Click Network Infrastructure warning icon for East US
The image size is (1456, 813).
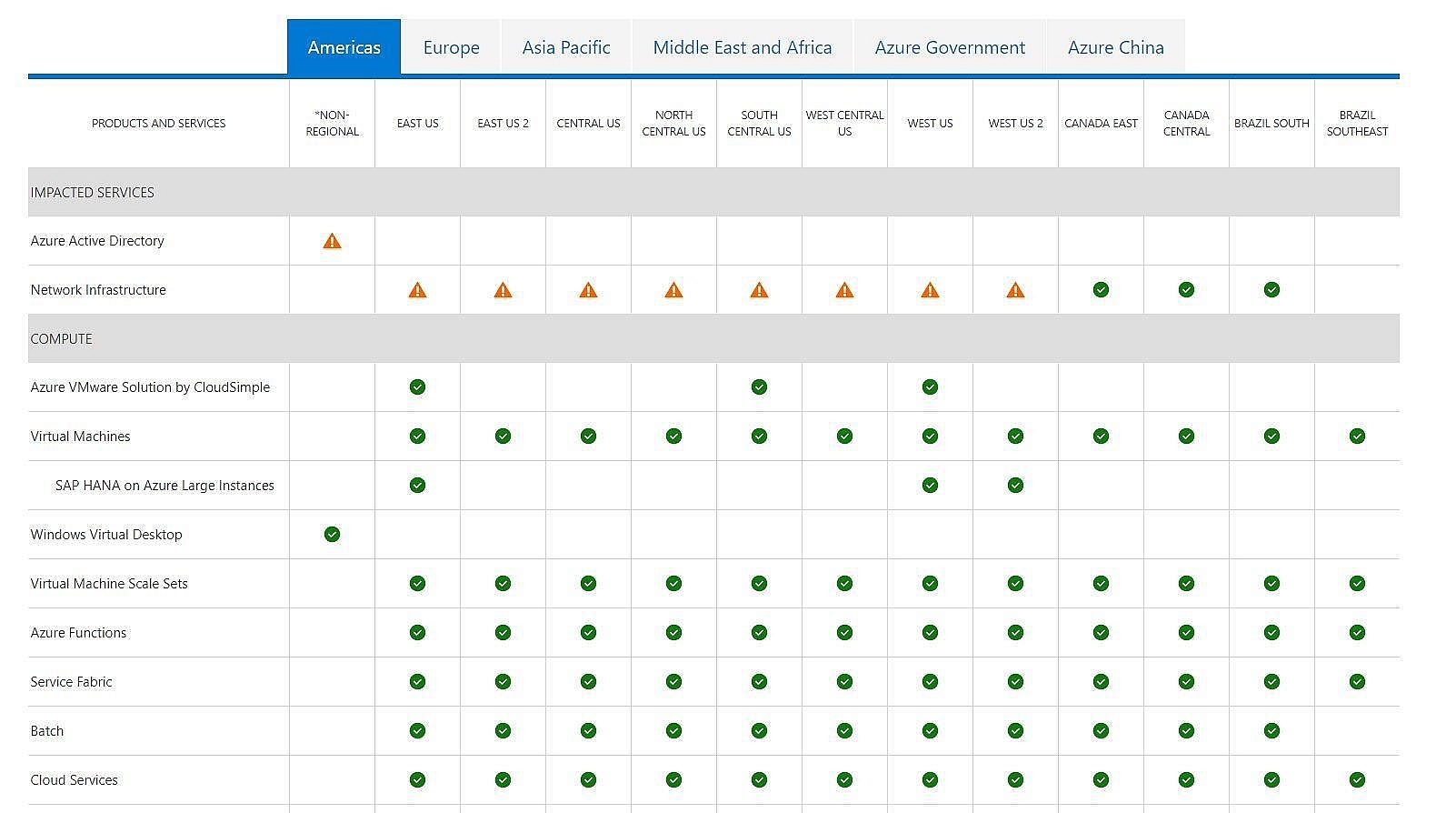click(x=417, y=290)
